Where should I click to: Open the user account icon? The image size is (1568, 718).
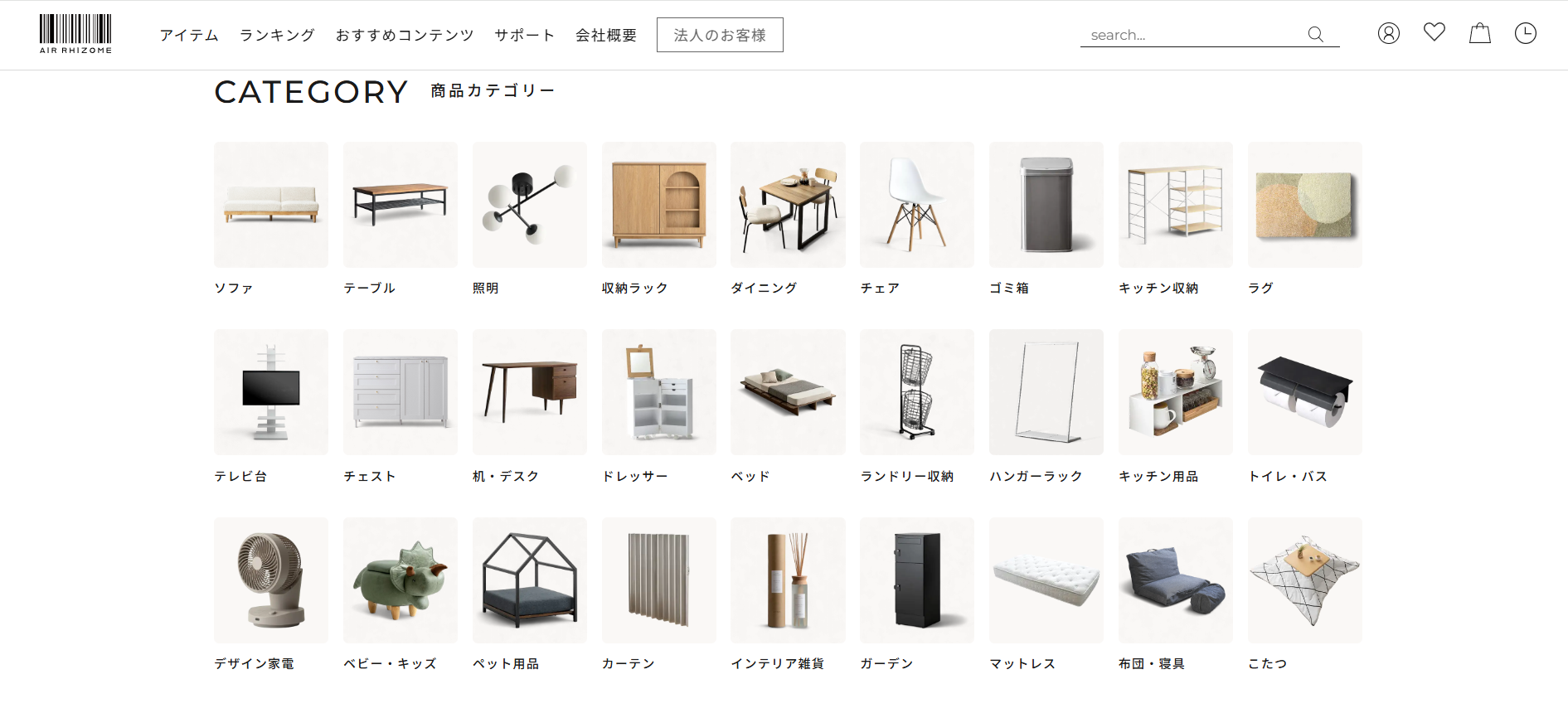(x=1389, y=33)
